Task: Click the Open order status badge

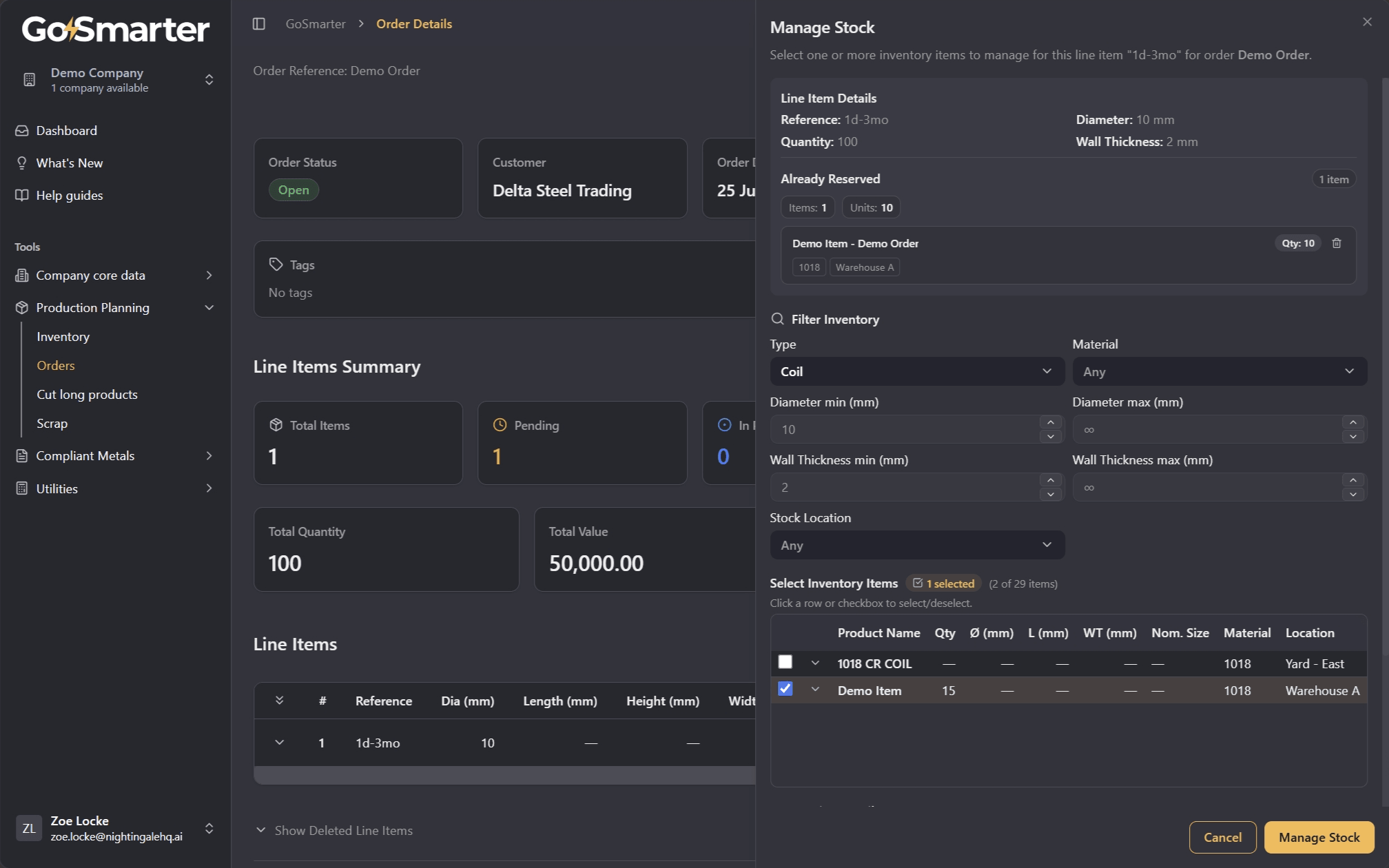Action: tap(294, 190)
